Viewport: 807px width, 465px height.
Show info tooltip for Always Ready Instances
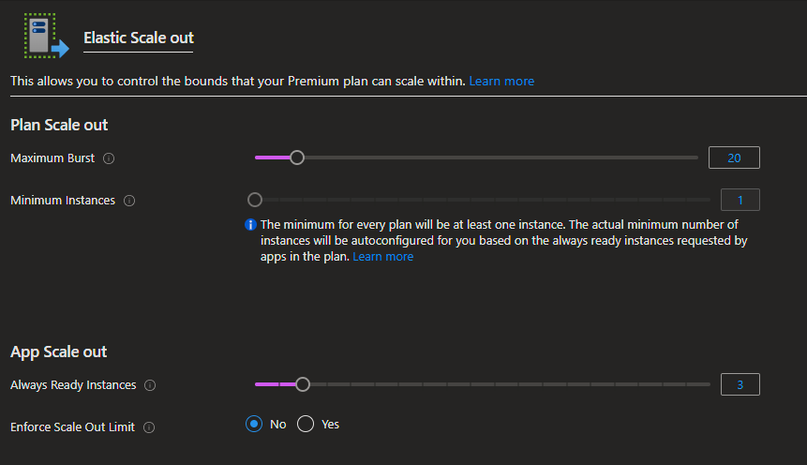[x=150, y=385]
